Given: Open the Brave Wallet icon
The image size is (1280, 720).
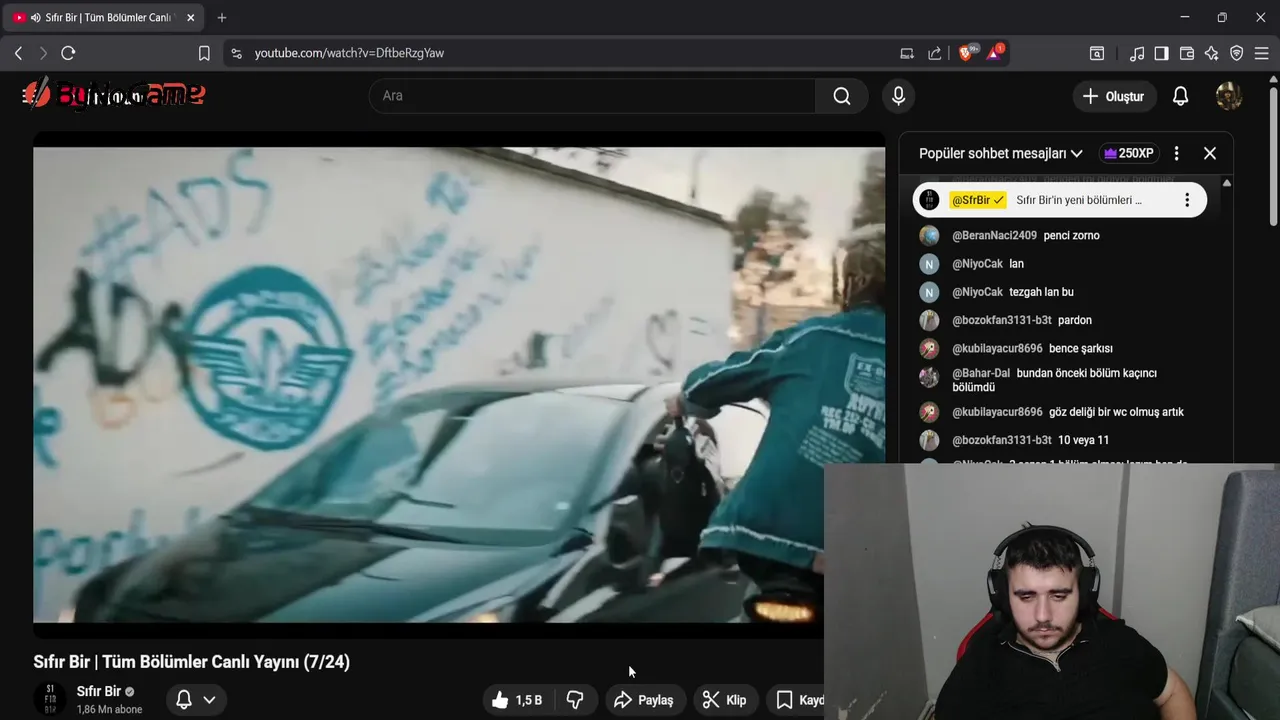Looking at the screenshot, I should tap(1187, 53).
